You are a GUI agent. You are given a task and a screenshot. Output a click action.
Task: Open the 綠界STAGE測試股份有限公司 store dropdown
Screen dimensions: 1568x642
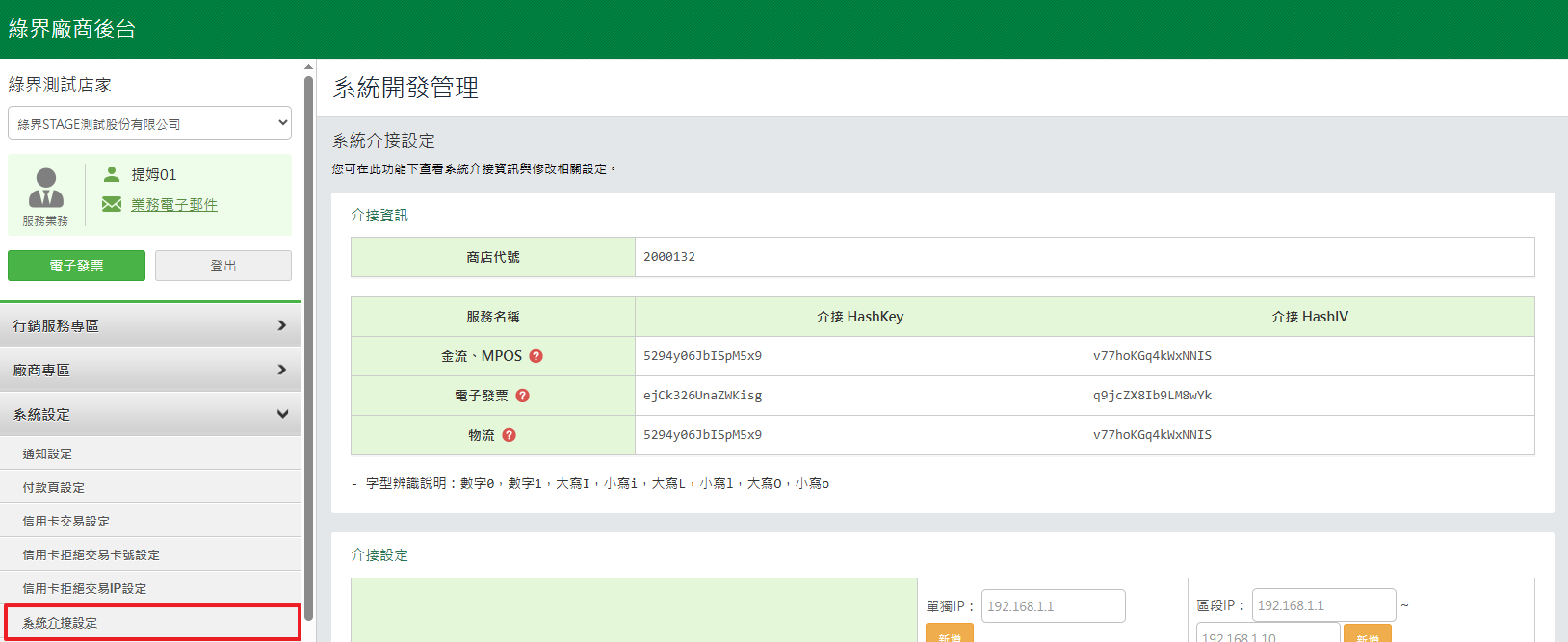tap(149, 123)
